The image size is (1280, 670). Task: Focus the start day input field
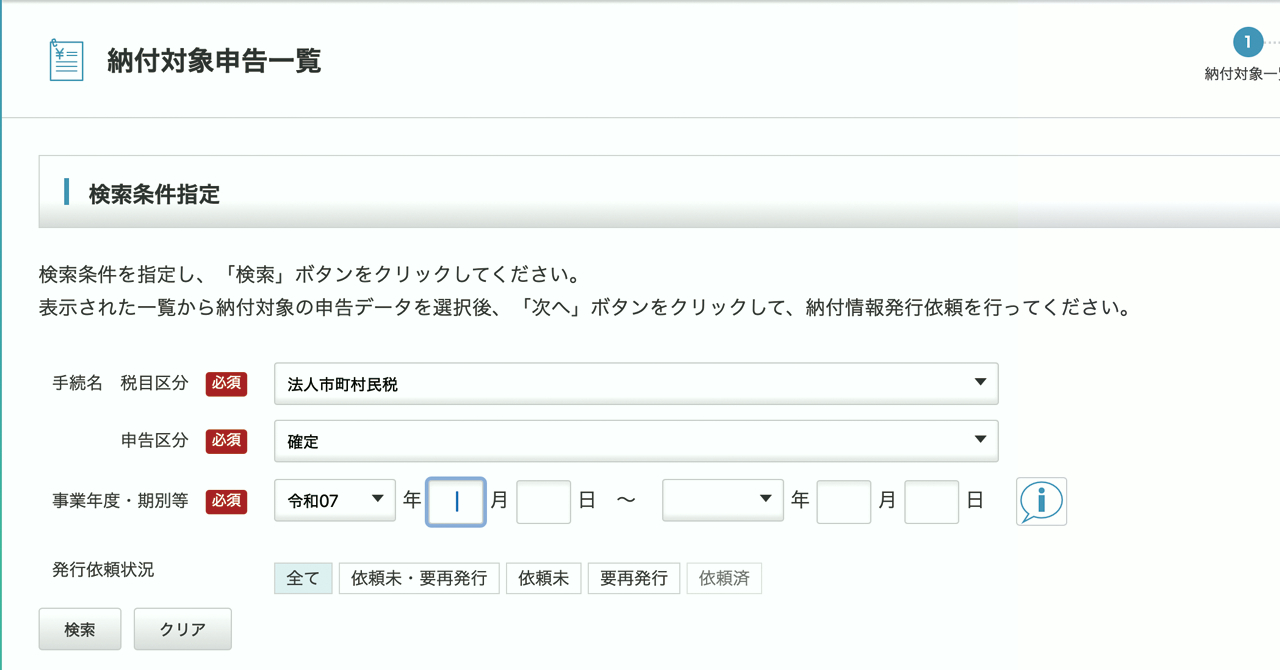(544, 501)
